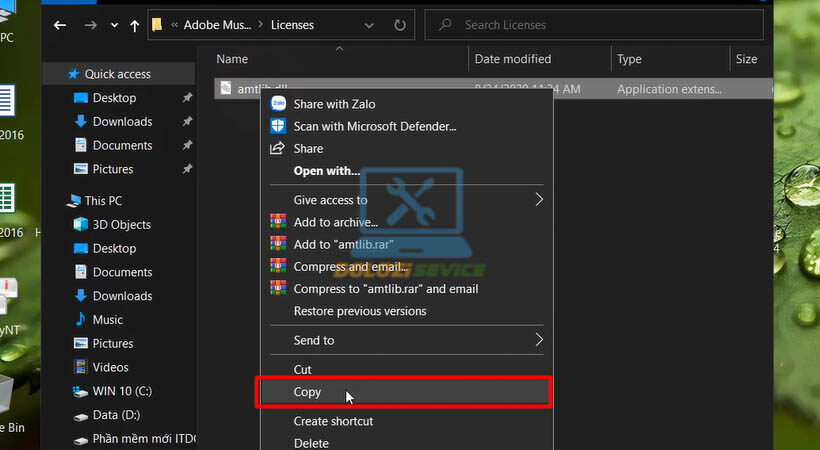Select Open with... in context menu

pyautogui.click(x=326, y=171)
